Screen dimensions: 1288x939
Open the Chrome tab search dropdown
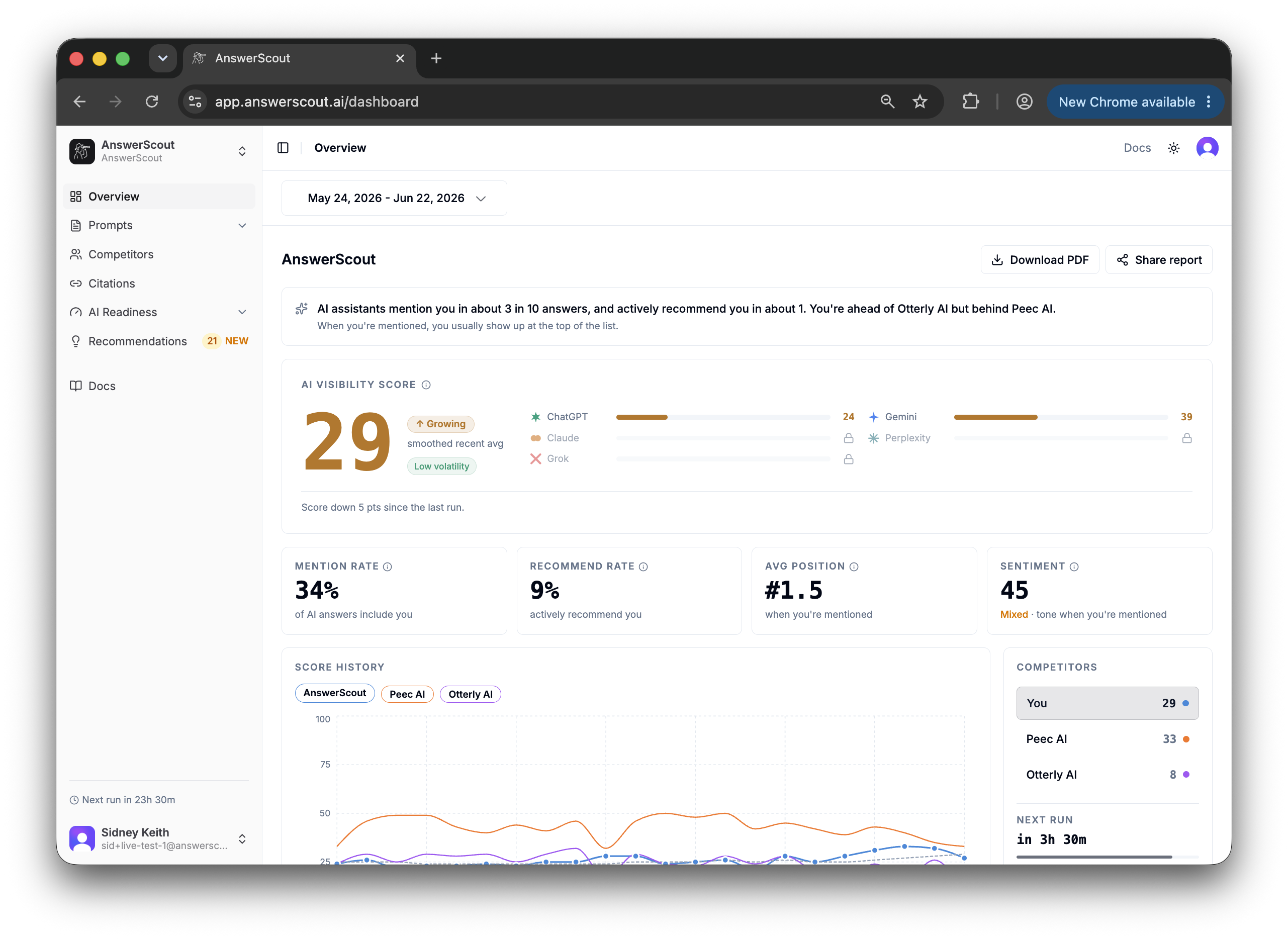point(162,58)
